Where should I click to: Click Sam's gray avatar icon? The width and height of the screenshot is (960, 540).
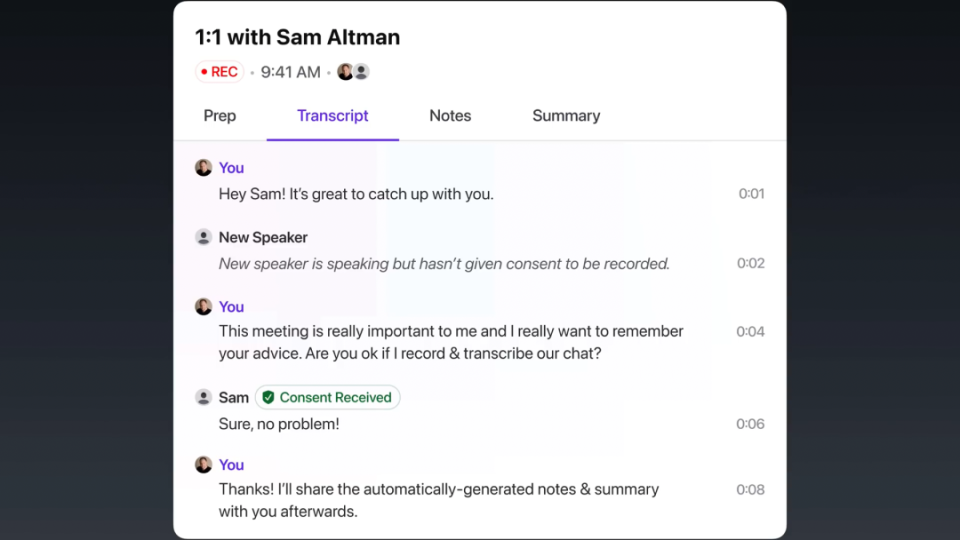[x=203, y=397]
